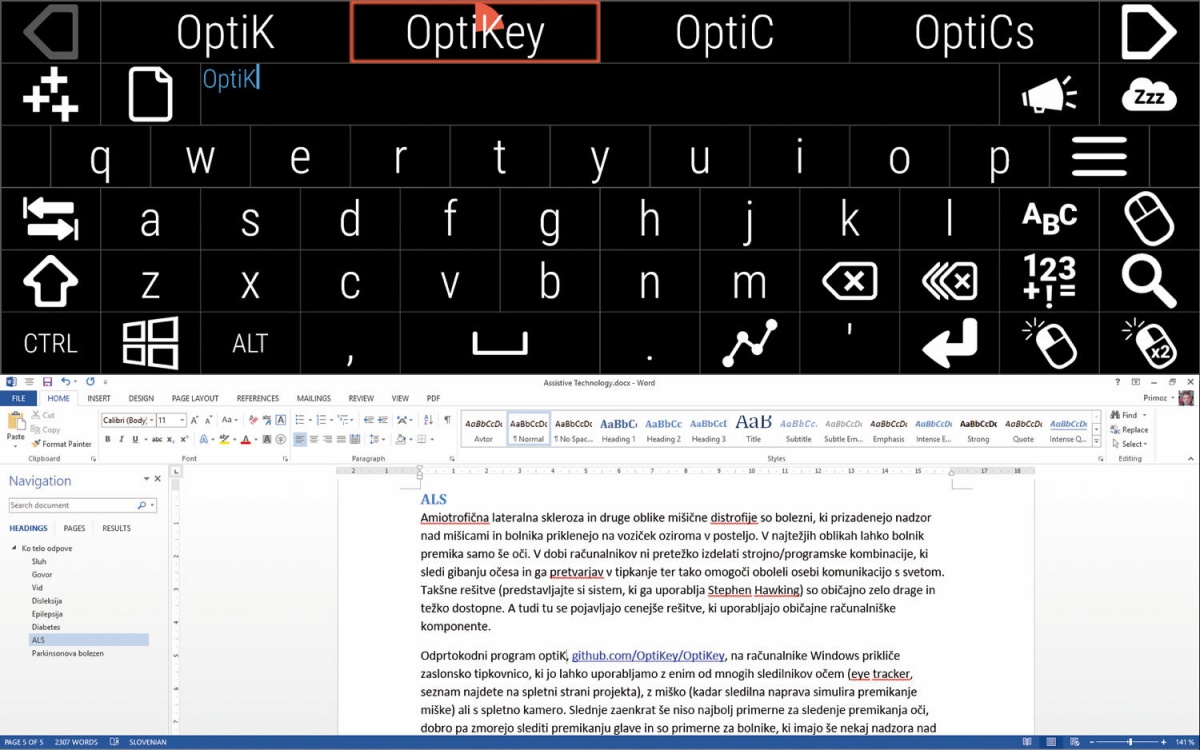Open the Navigation pane task options arrow

146,480
